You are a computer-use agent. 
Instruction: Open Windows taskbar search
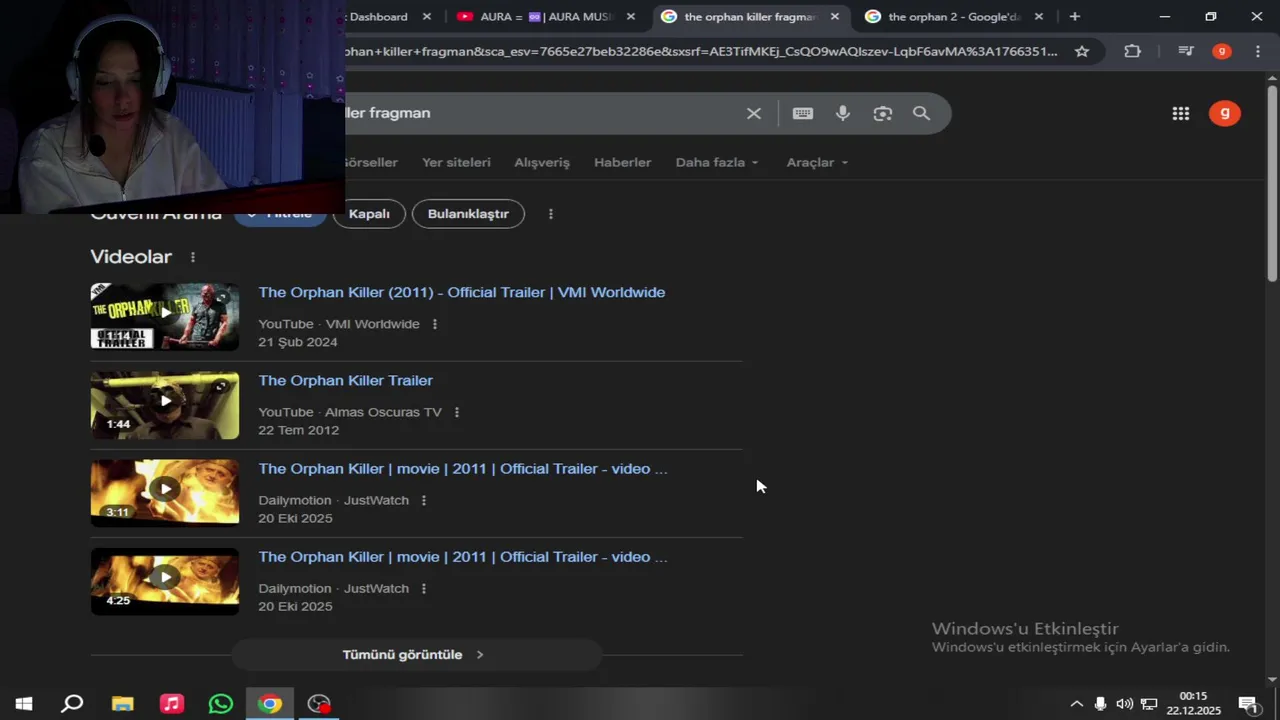[72, 704]
